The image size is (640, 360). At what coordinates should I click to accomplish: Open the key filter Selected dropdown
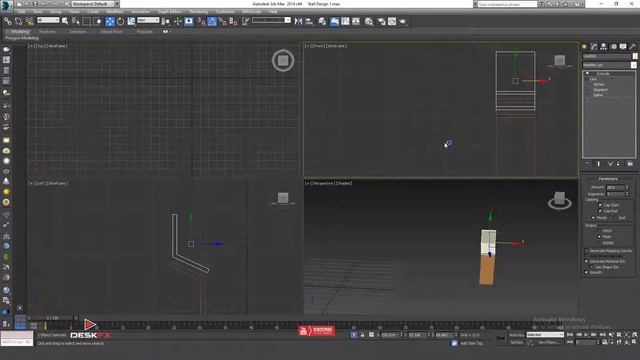point(545,335)
